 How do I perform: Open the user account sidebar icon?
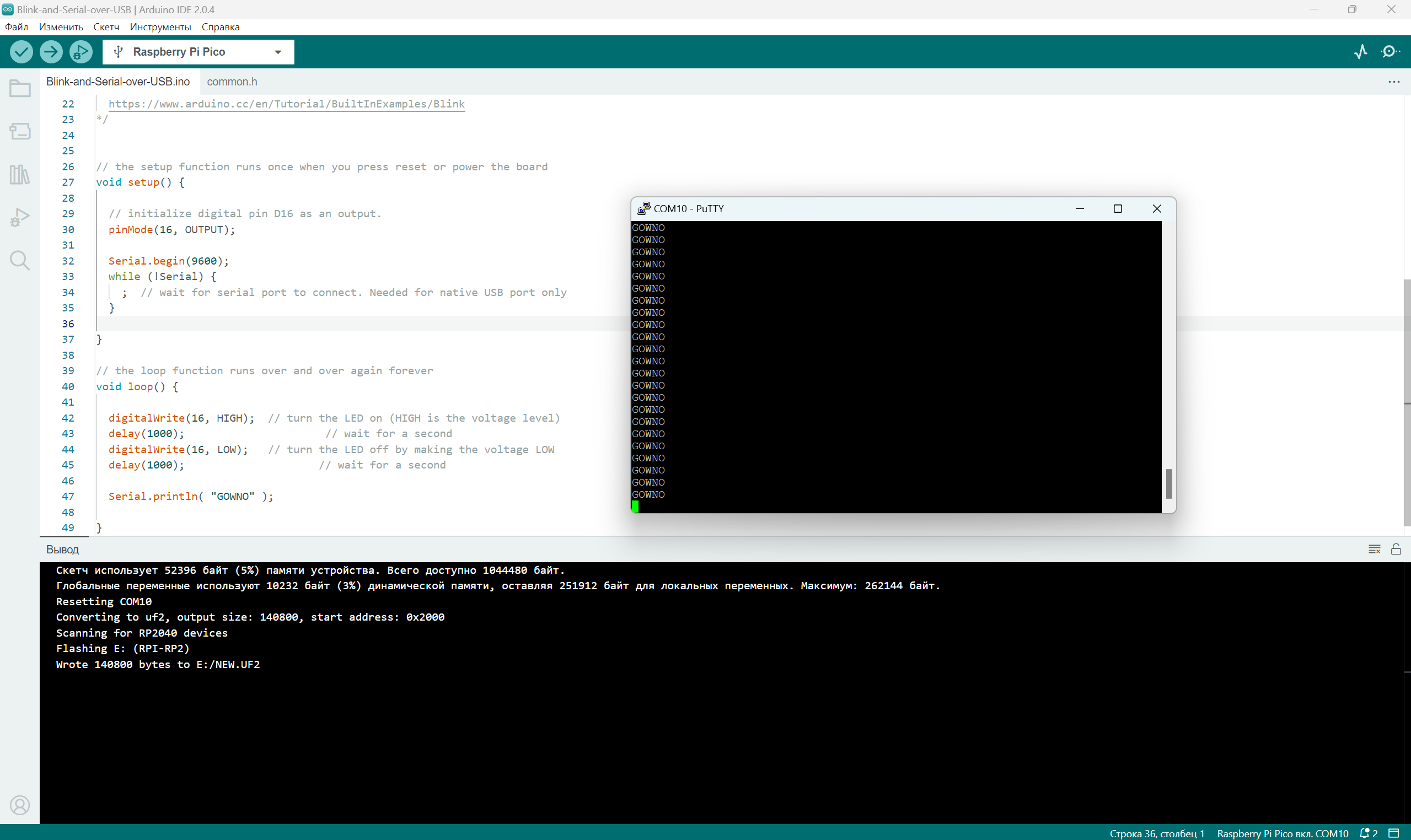(20, 805)
